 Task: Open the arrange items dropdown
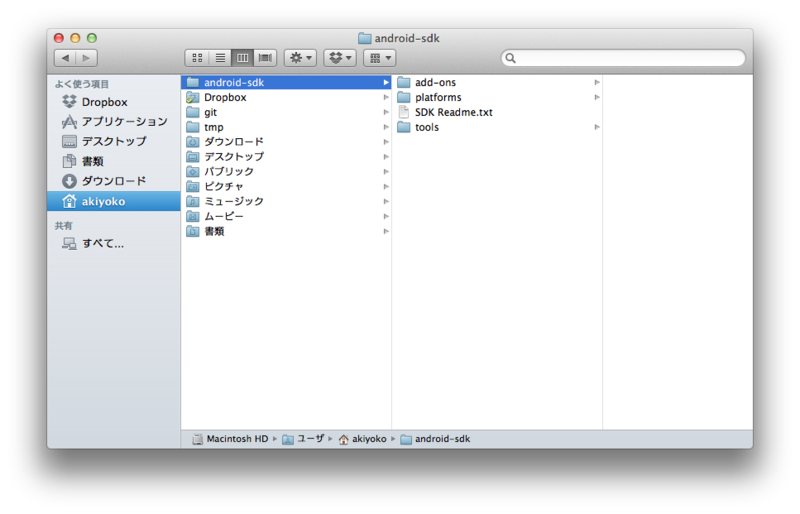click(380, 58)
